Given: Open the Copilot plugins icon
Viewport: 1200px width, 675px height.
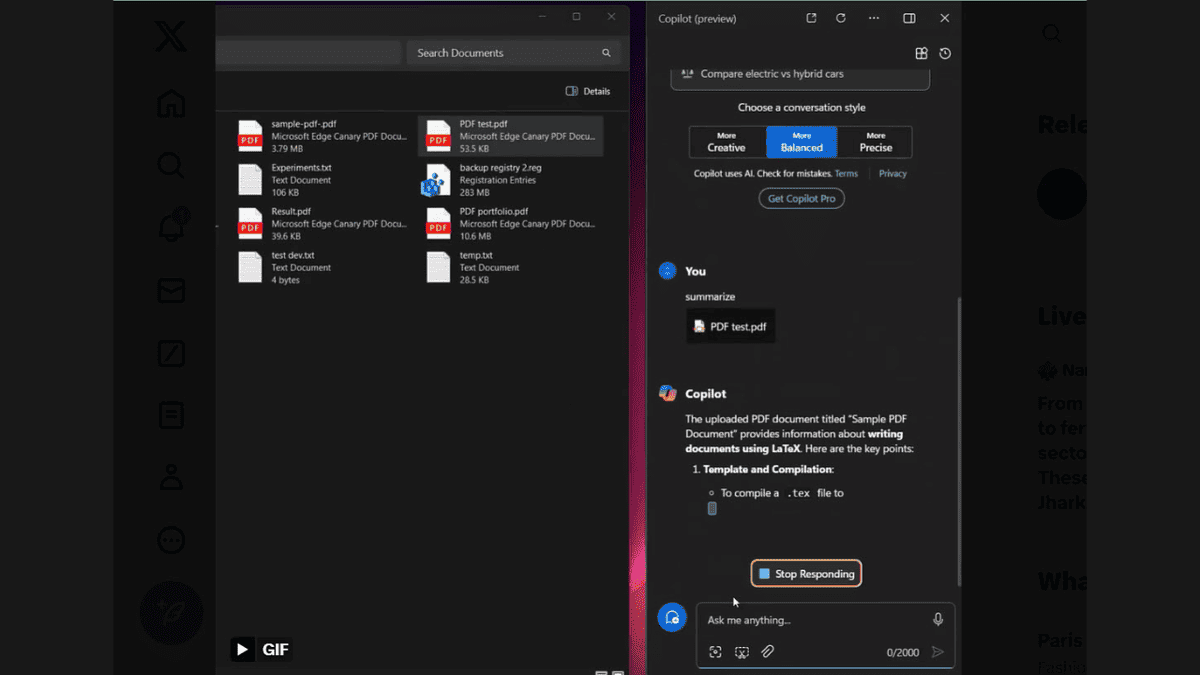Looking at the screenshot, I should pyautogui.click(x=922, y=53).
